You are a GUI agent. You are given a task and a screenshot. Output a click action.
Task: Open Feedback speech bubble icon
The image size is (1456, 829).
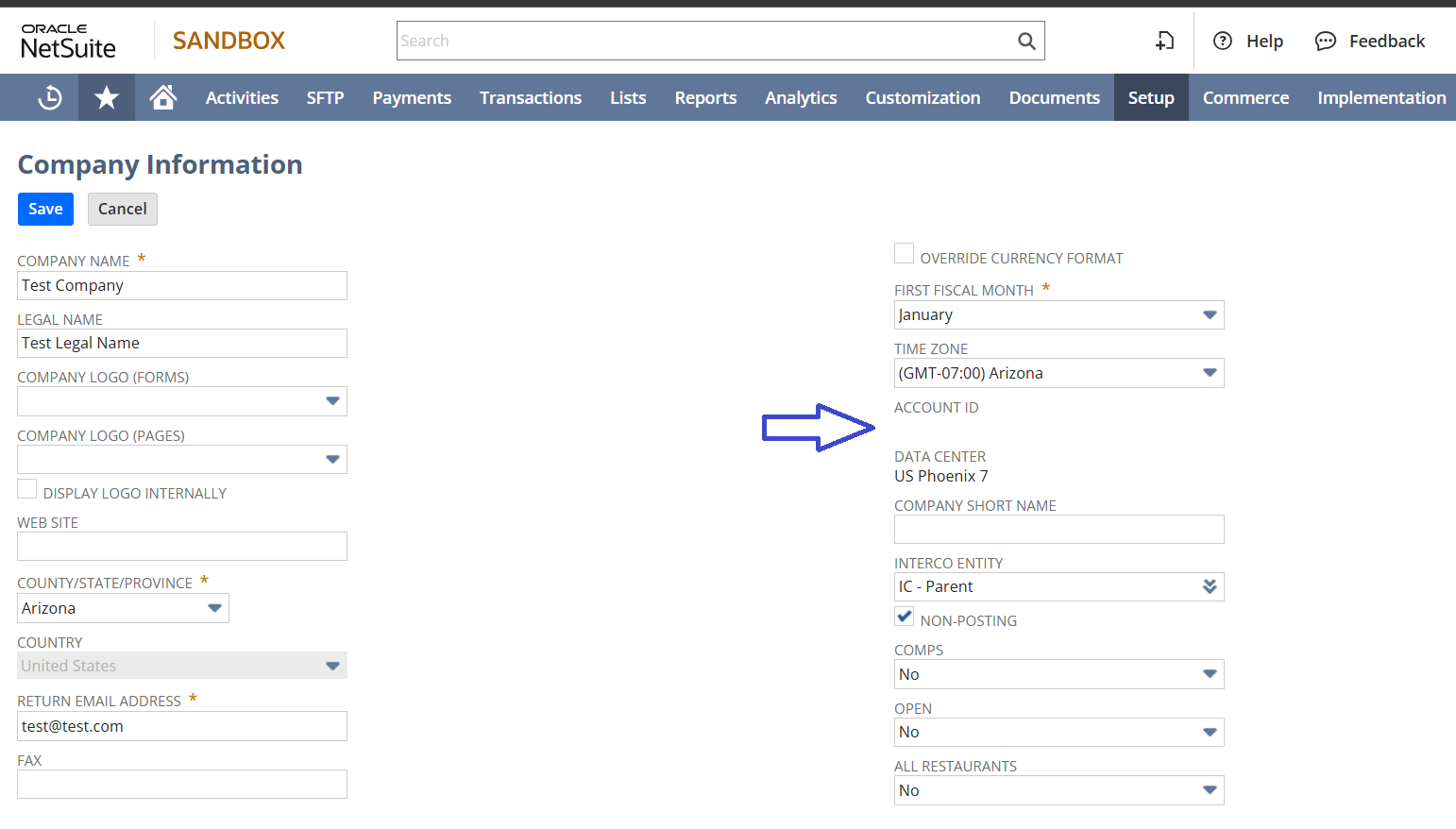pos(1326,41)
